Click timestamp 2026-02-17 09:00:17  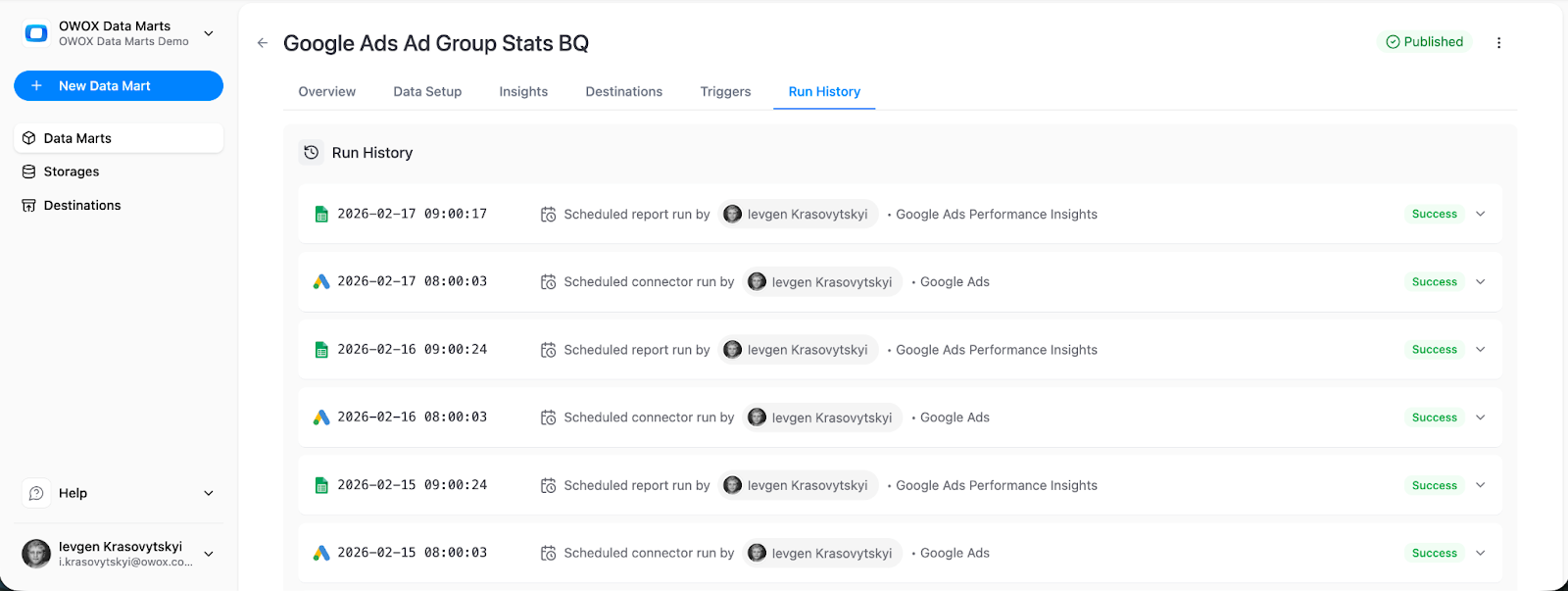click(x=412, y=214)
